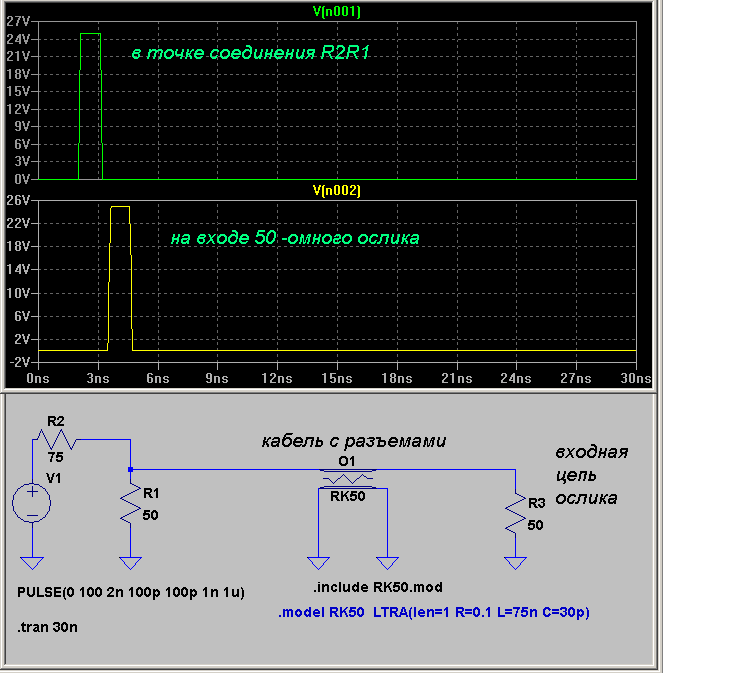The image size is (740, 673).
Task: Click the right ground under RK50 line
Action: 387,563
